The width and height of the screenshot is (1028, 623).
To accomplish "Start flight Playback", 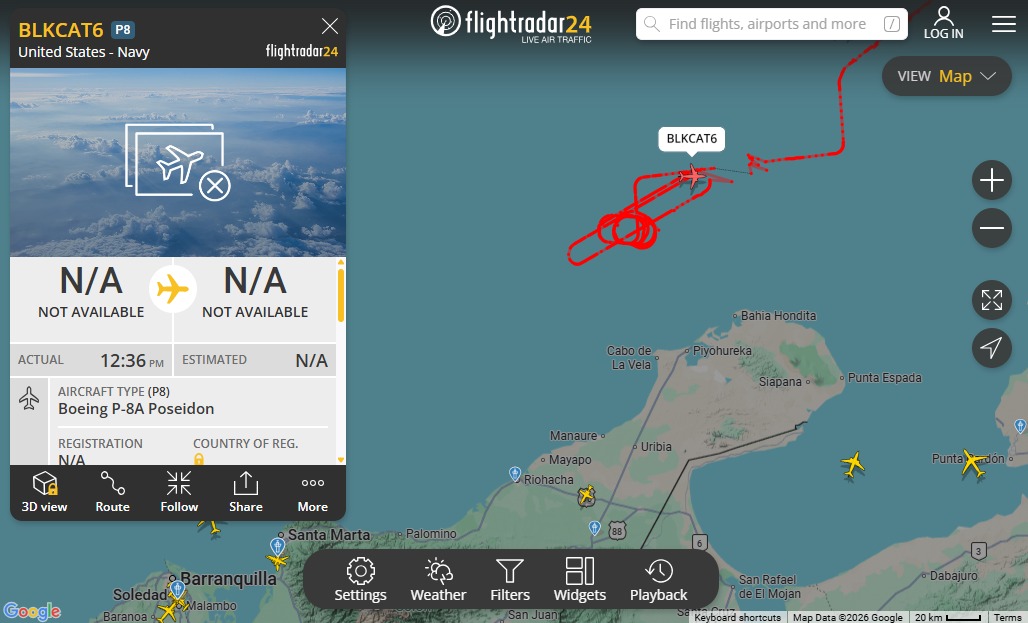I will click(x=658, y=580).
